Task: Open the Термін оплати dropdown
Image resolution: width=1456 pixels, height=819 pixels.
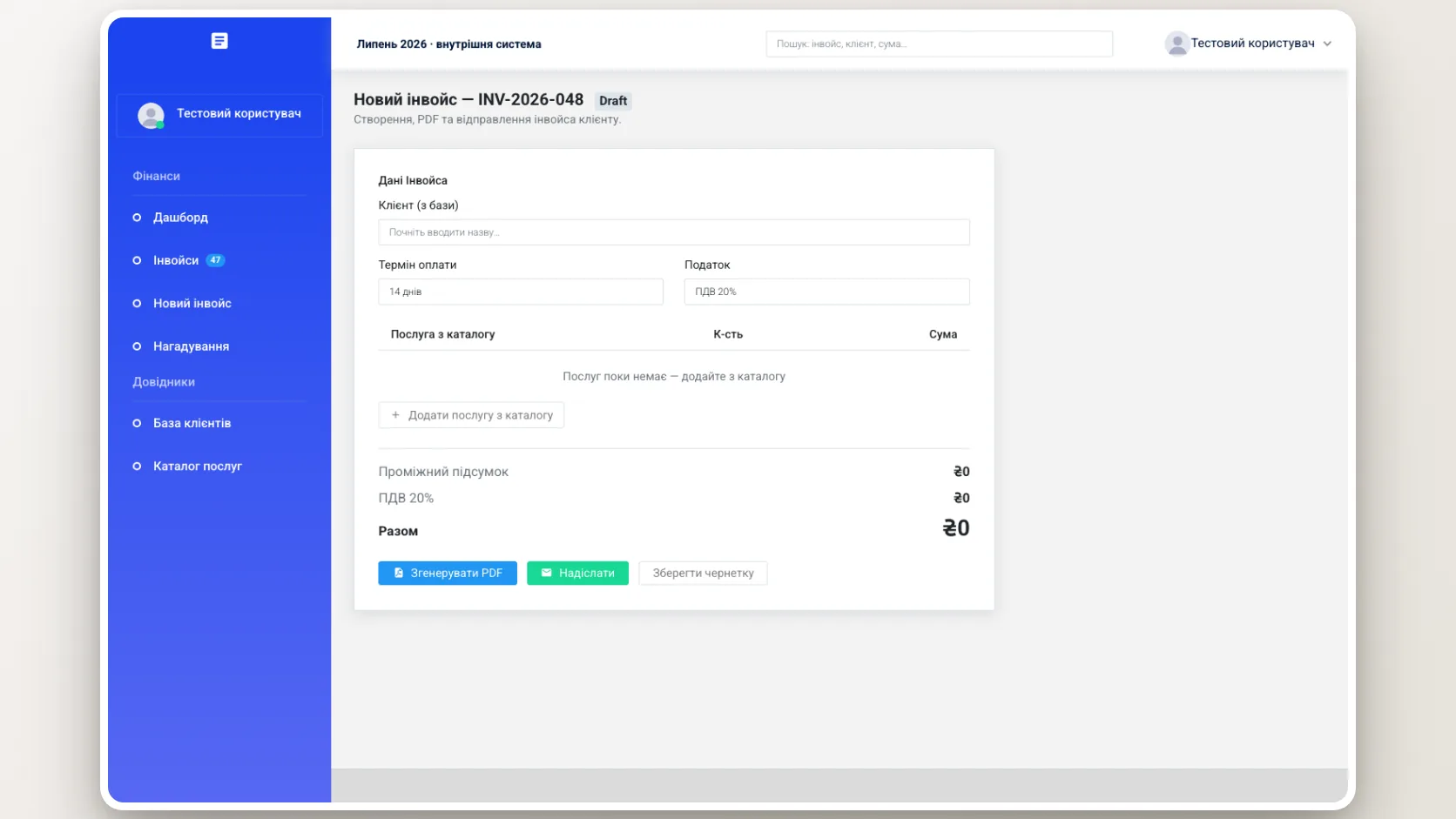Action: coord(521,292)
